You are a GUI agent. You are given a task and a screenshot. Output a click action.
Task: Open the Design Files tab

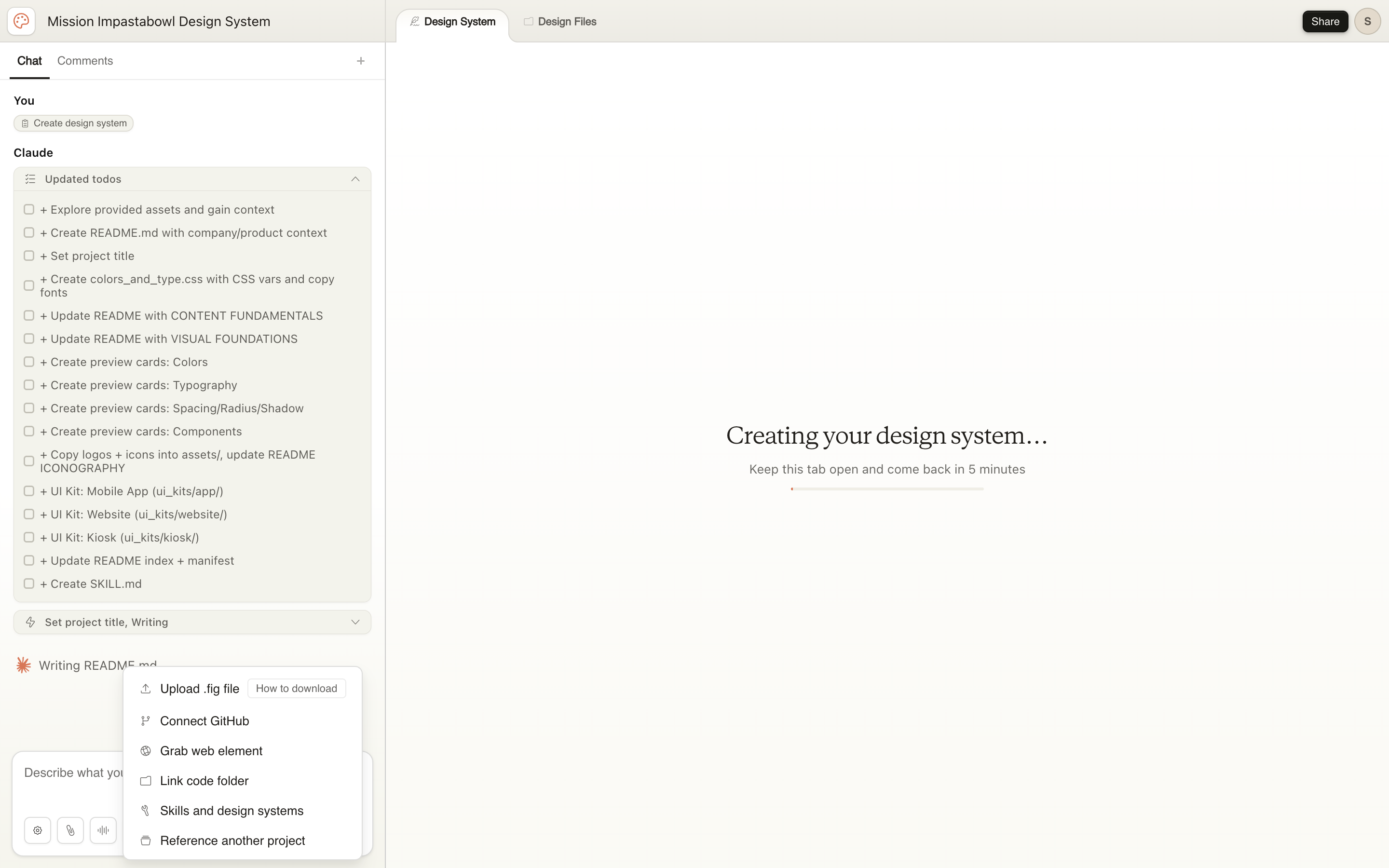pos(559,22)
